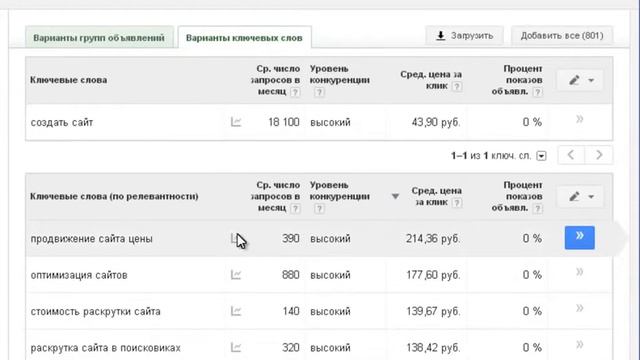Click the 138,42 руб. price cell
640x360 pixels.
coord(433,347)
